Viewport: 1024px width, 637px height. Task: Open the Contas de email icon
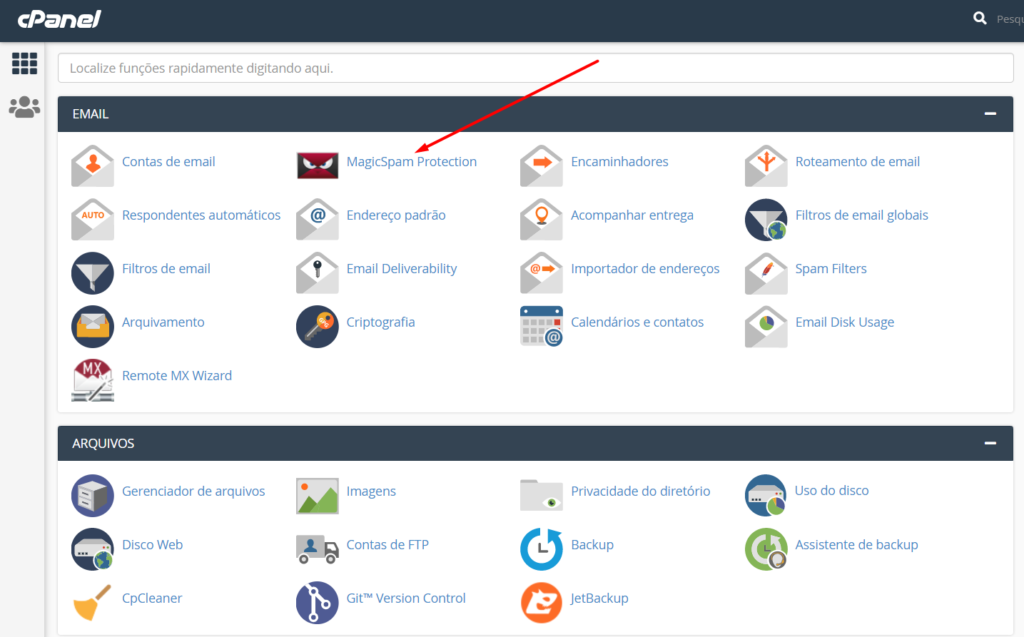tap(92, 165)
